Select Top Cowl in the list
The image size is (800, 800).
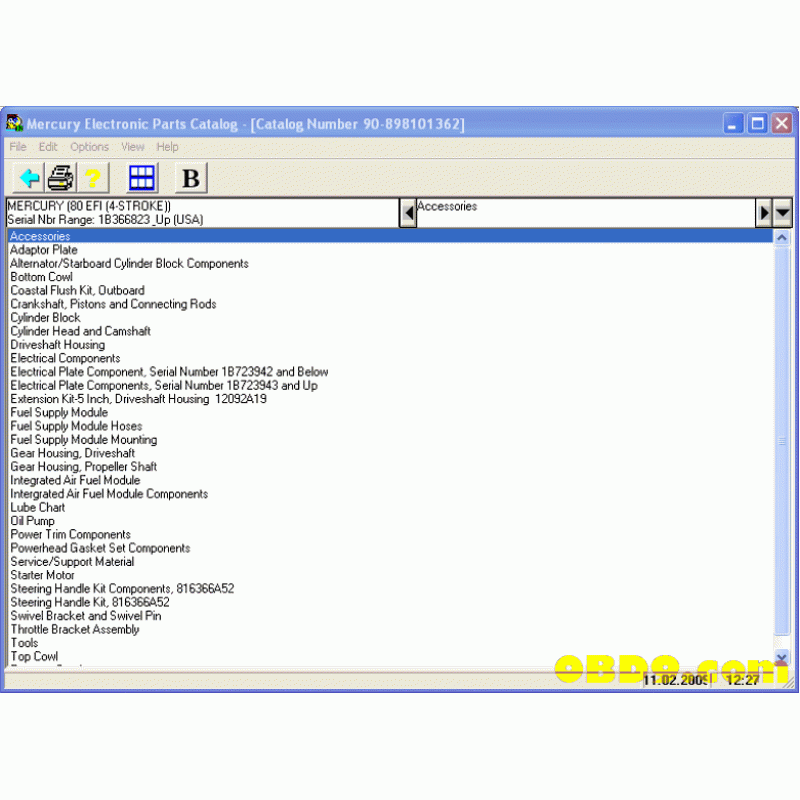[35, 656]
